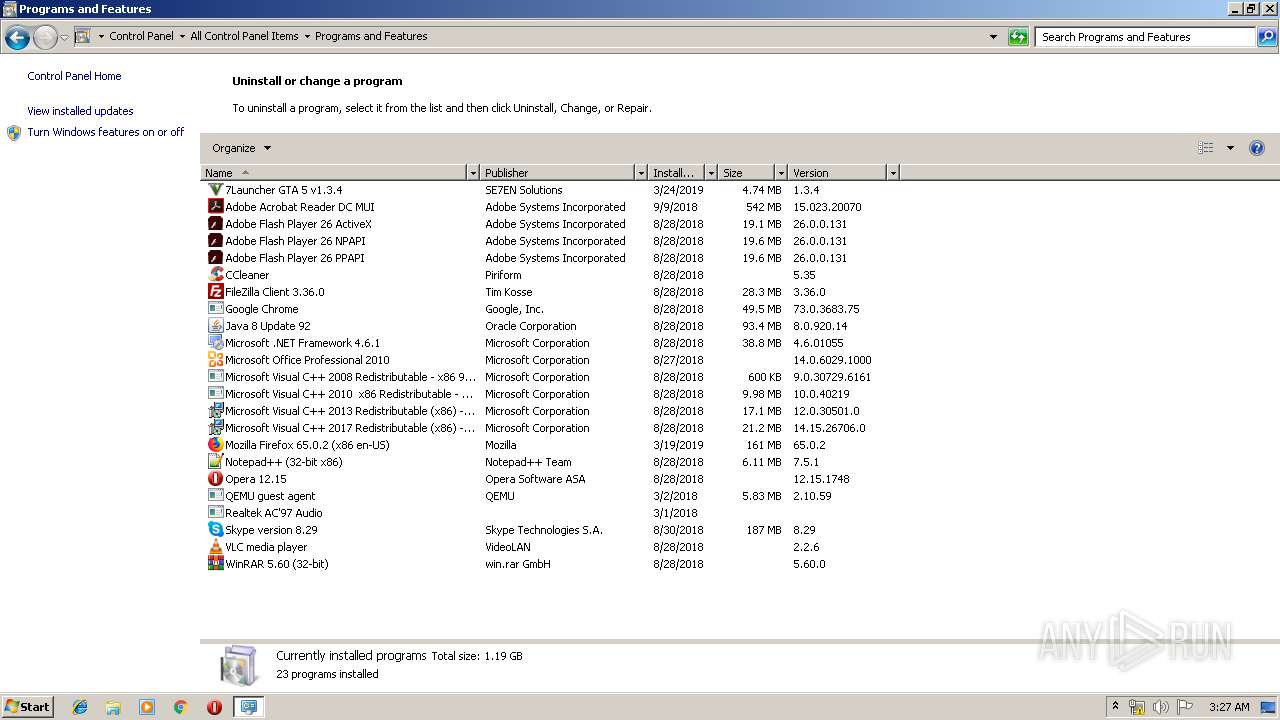Open the Name column filter dropdown
Viewport: 1280px width, 720px height.
pos(473,173)
